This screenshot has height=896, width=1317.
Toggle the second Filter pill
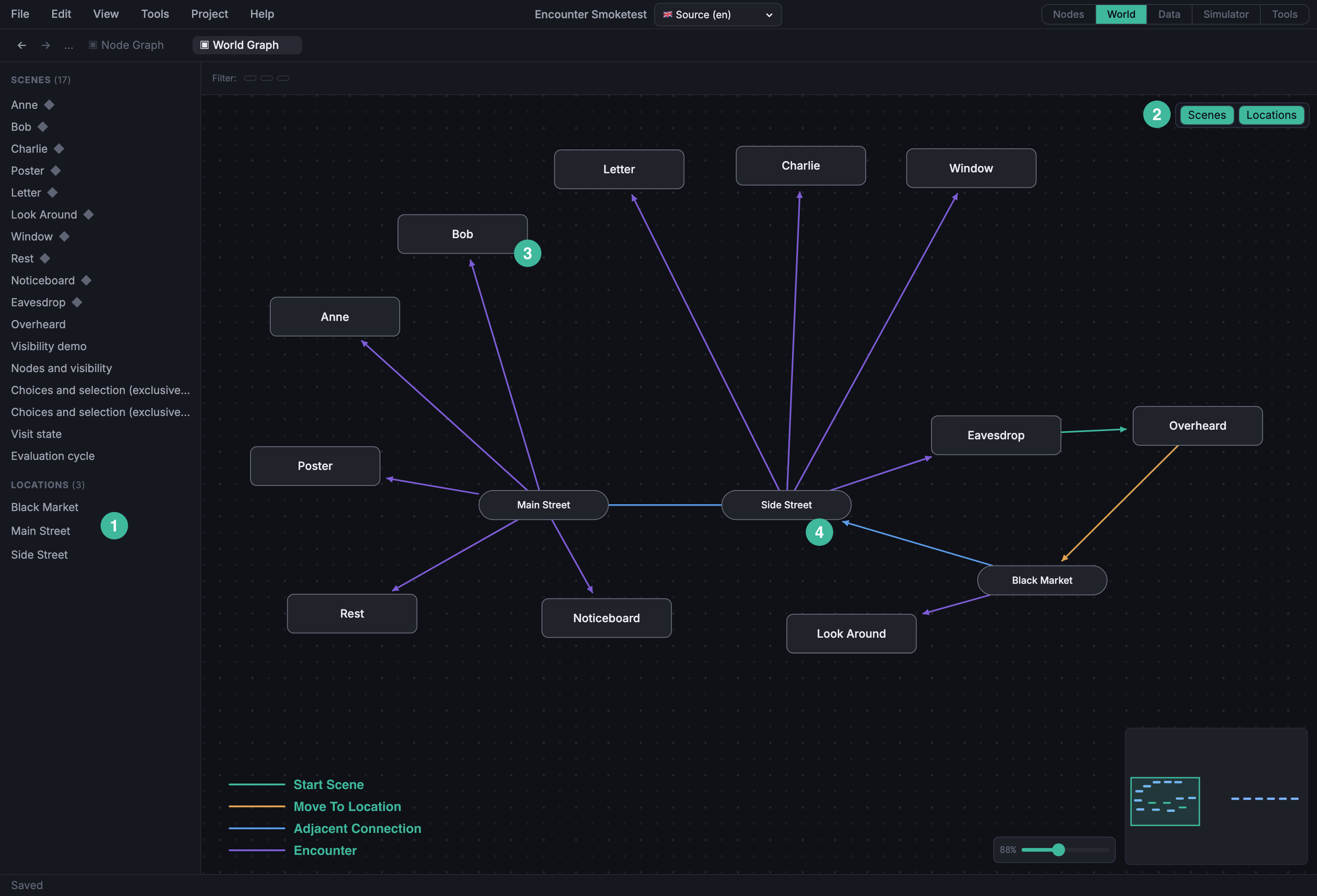coord(266,78)
